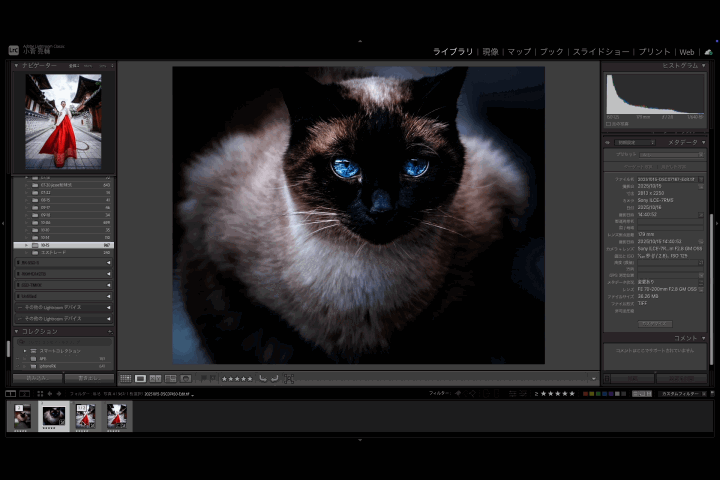
Task: Switch to the マップ module
Action: (519, 52)
